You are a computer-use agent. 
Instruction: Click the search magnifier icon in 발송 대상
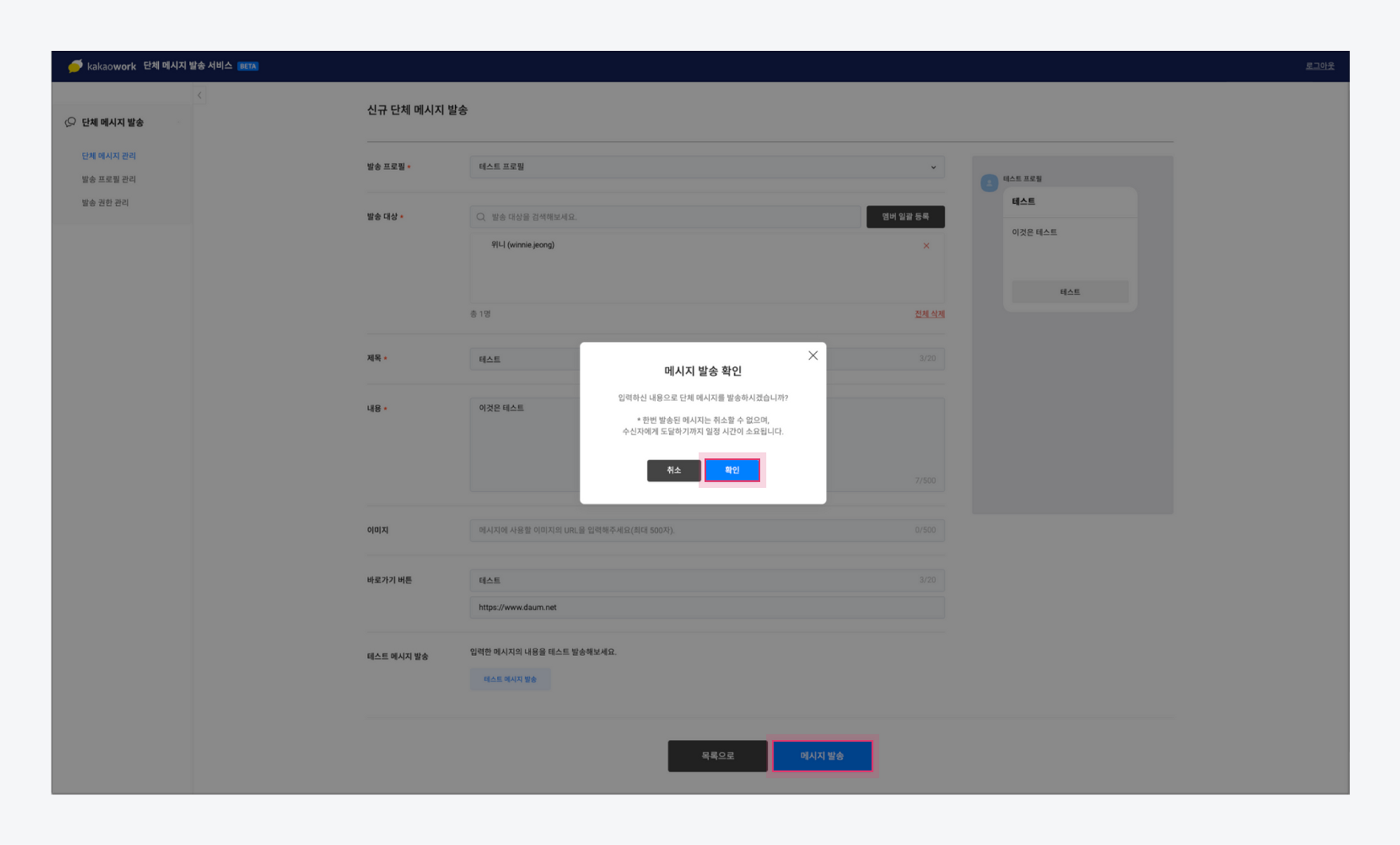click(x=481, y=217)
